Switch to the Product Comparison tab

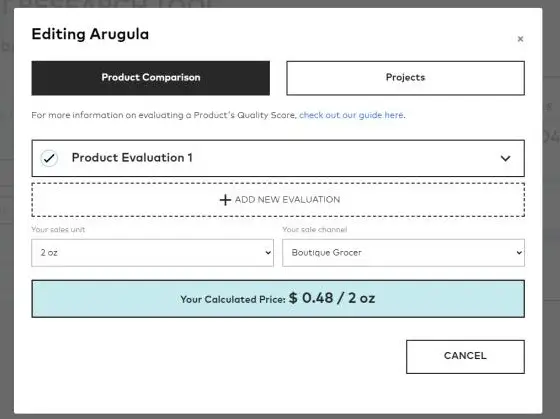(x=150, y=78)
